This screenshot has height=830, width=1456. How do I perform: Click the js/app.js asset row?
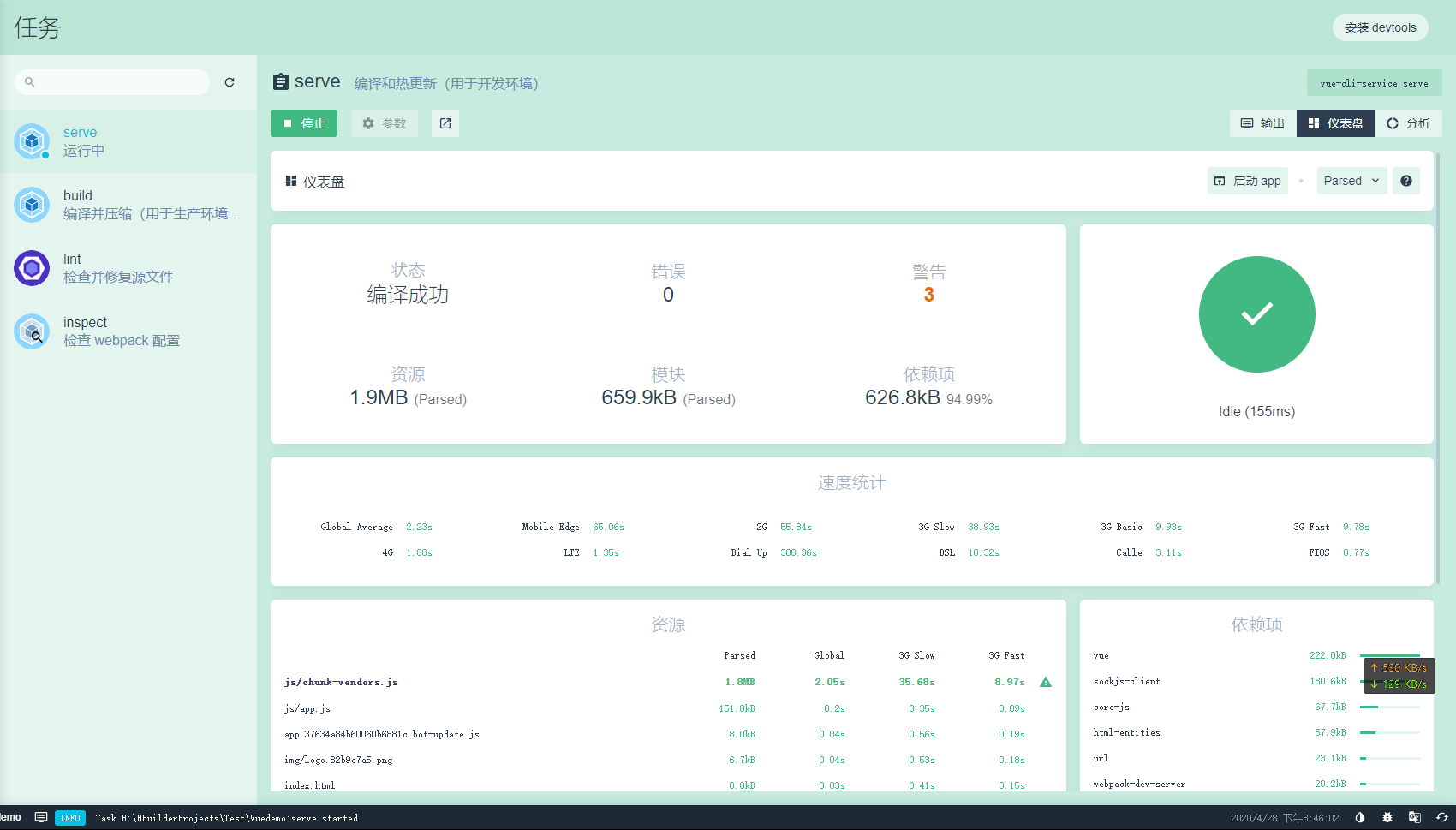pyautogui.click(x=668, y=708)
